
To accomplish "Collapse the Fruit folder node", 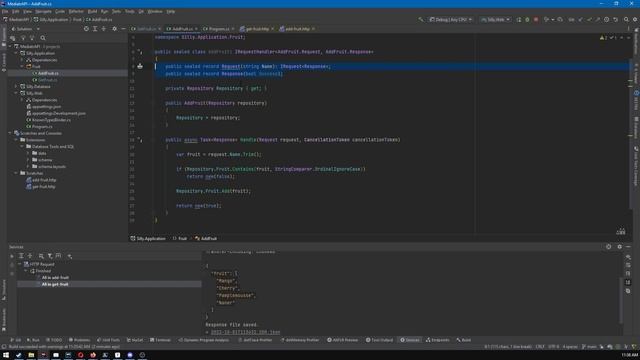I will (22, 66).
